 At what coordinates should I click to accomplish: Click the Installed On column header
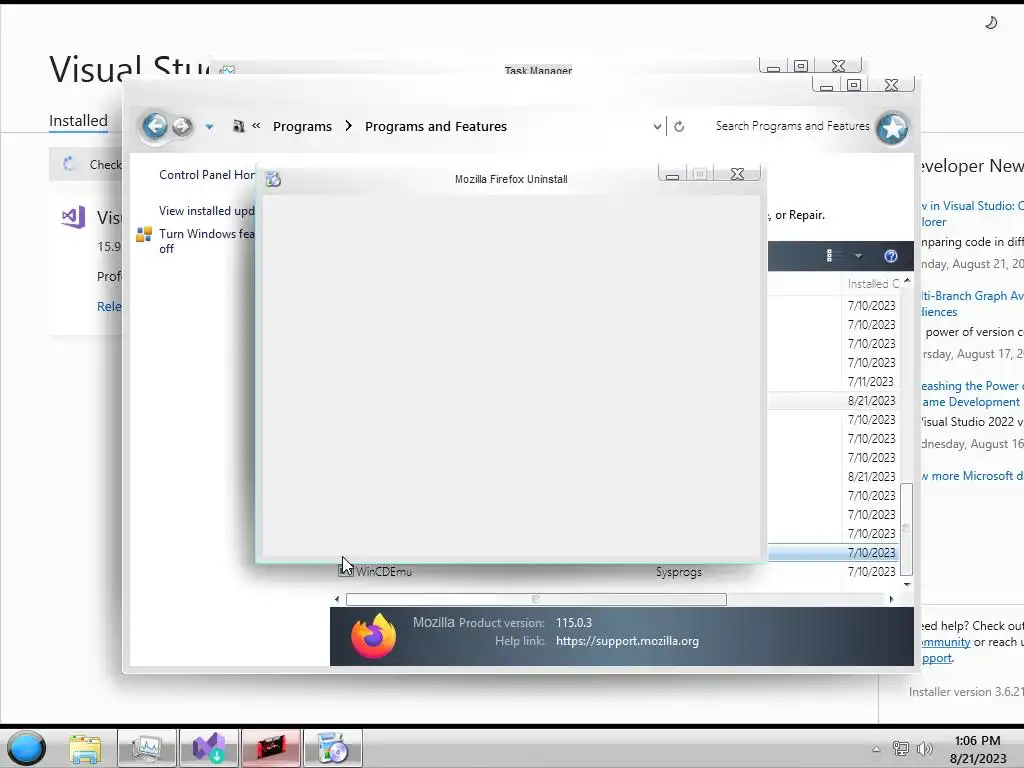872,284
